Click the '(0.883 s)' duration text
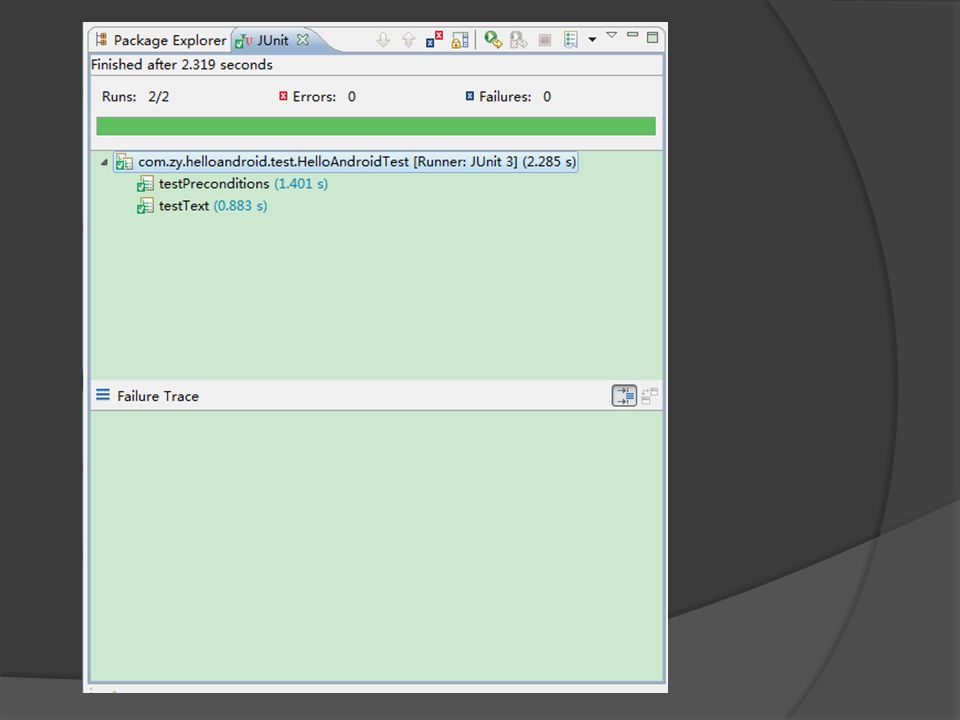Viewport: 960px width, 720px height. pos(240,206)
